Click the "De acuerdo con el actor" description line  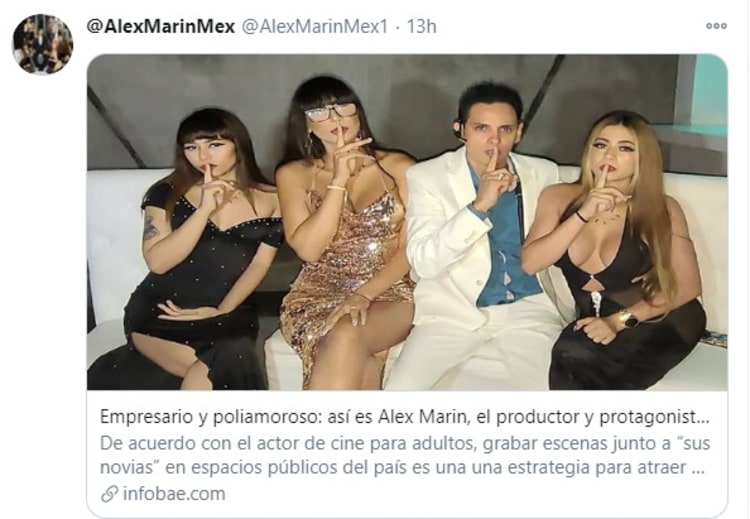[405, 443]
